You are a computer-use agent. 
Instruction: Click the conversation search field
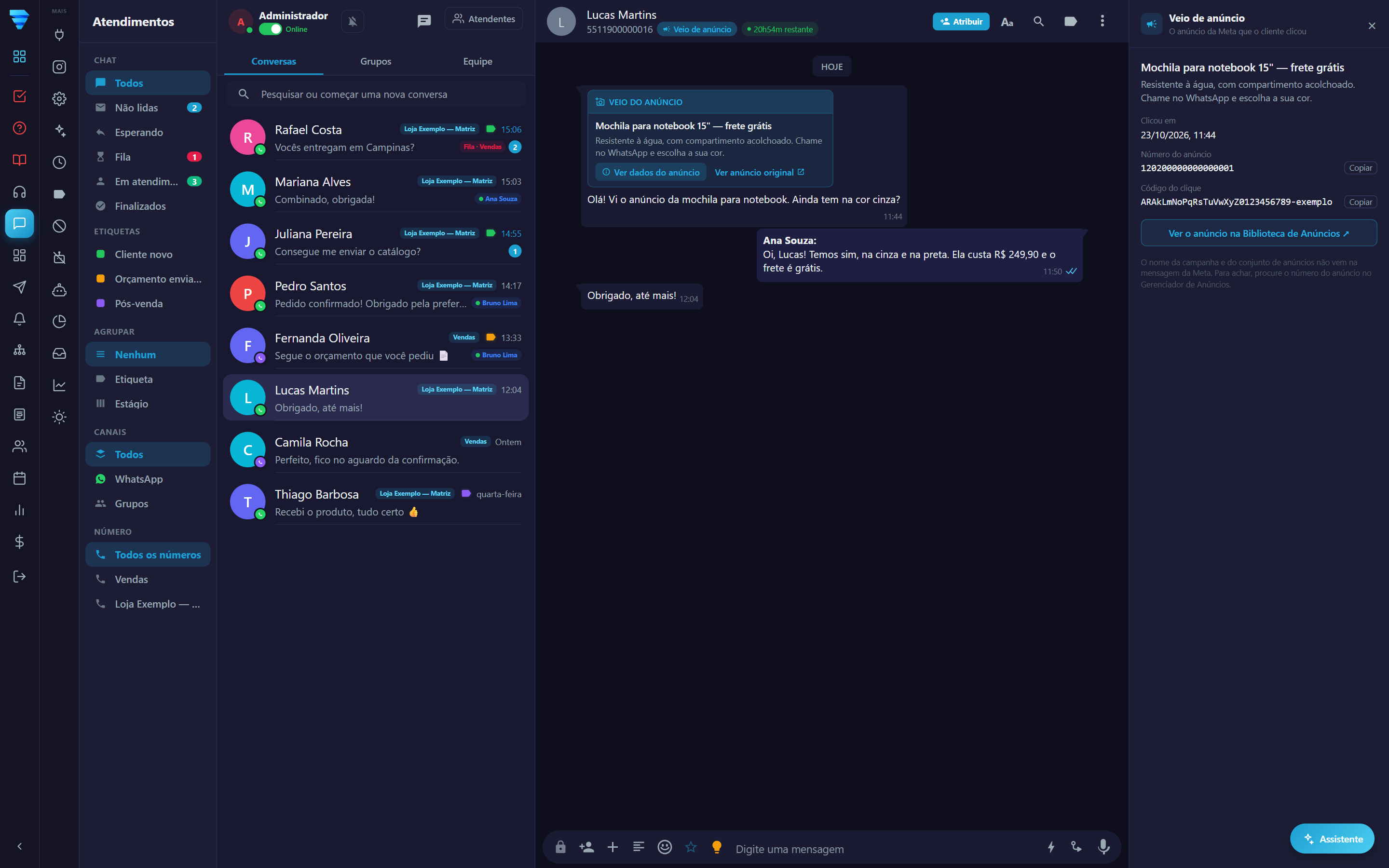tap(375, 94)
